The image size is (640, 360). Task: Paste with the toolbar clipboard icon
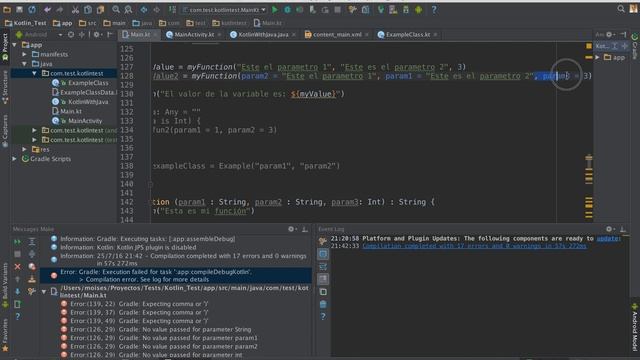tap(100, 9)
